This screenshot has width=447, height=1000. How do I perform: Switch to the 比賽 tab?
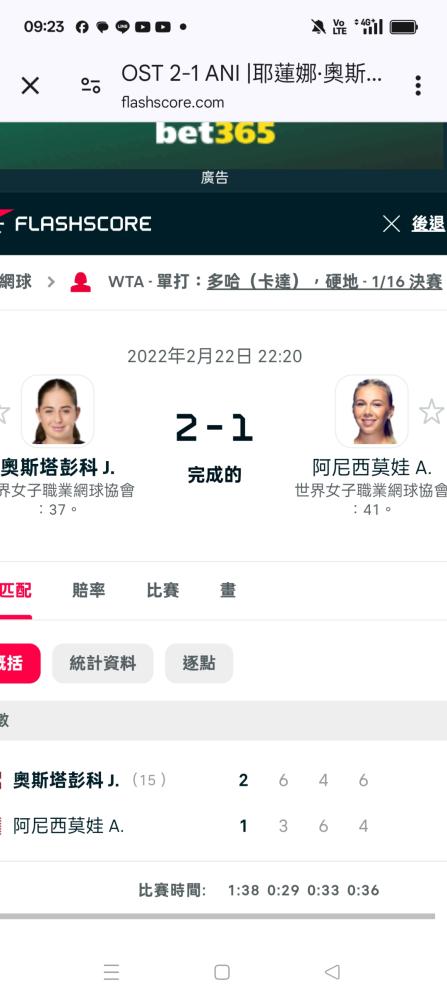click(163, 591)
